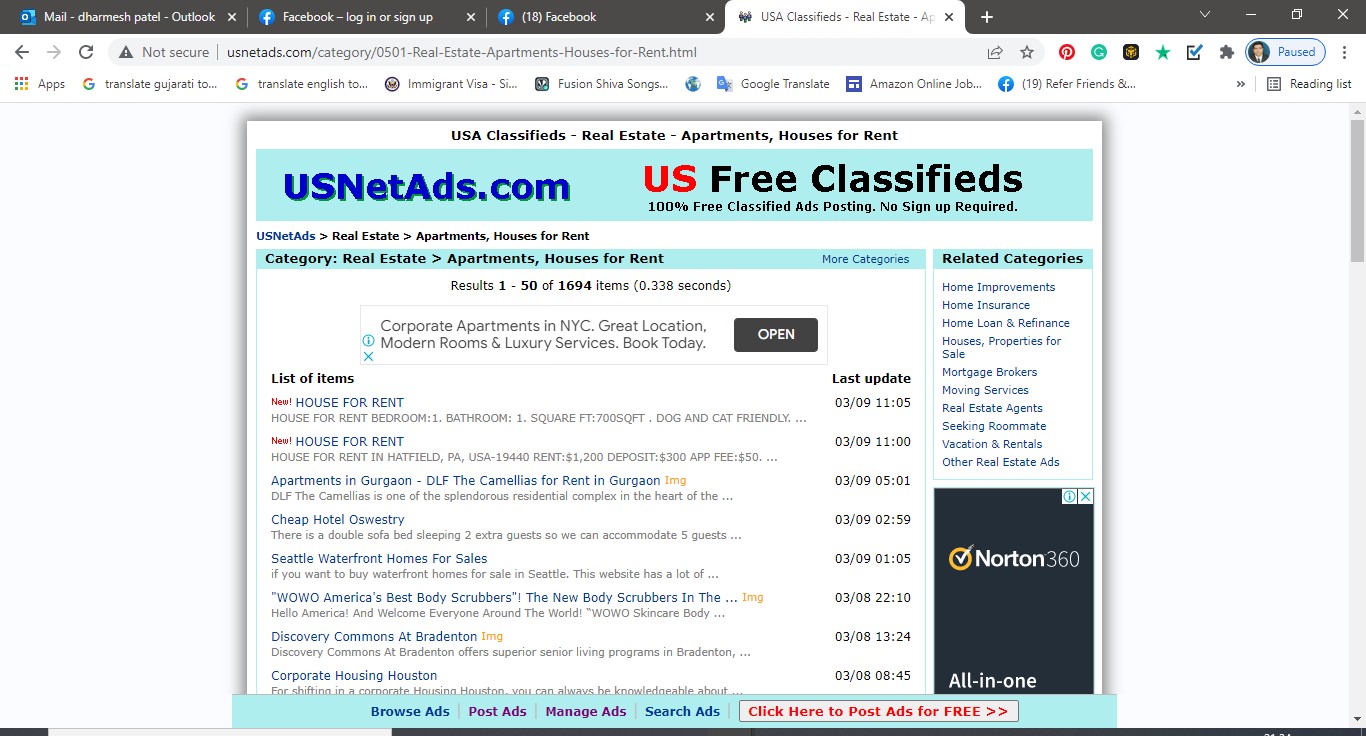Viewport: 1366px width, 736px height.
Task: Open Corporate Housing Houston listing
Action: coord(354,675)
